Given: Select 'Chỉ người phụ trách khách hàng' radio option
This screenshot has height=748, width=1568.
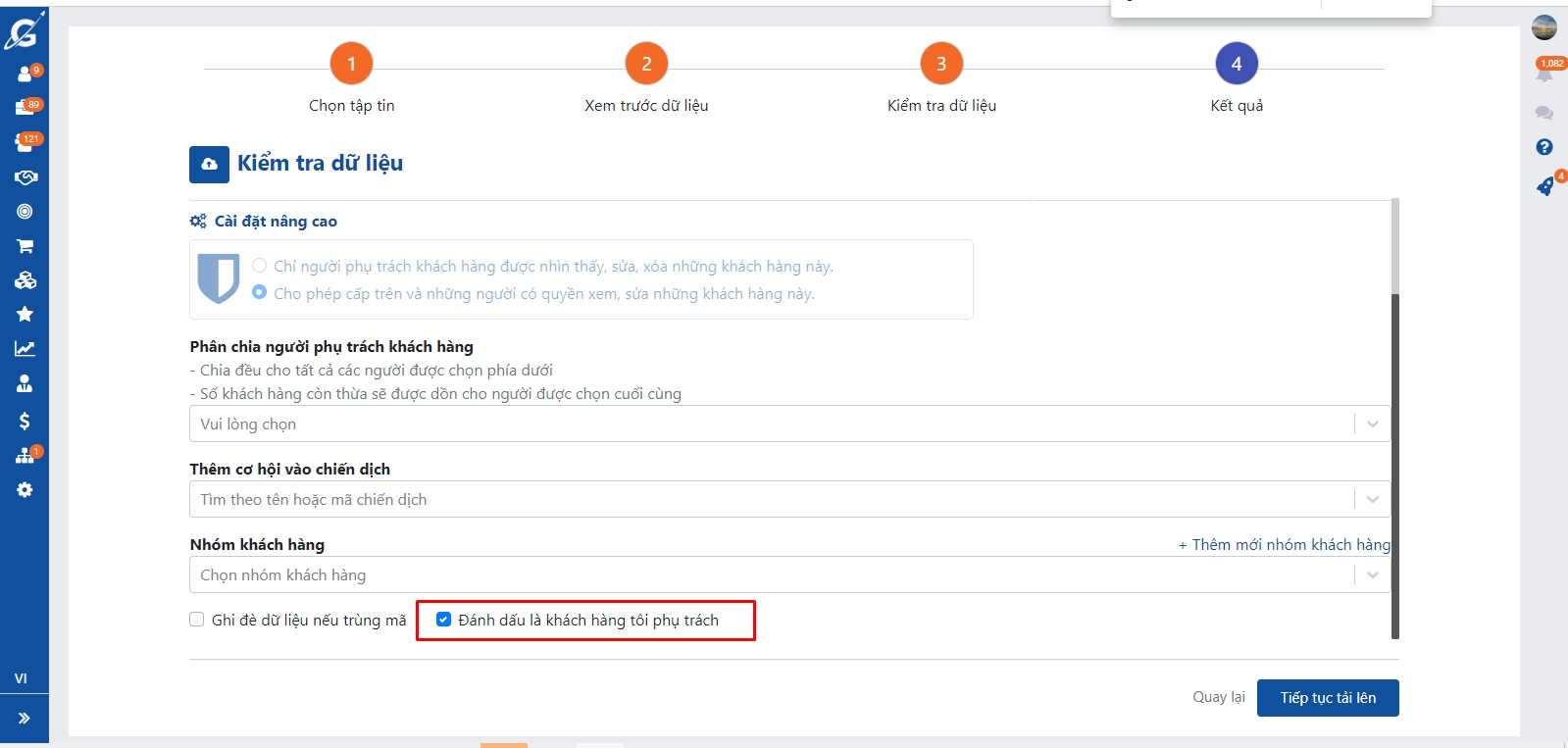Looking at the screenshot, I should (x=260, y=266).
